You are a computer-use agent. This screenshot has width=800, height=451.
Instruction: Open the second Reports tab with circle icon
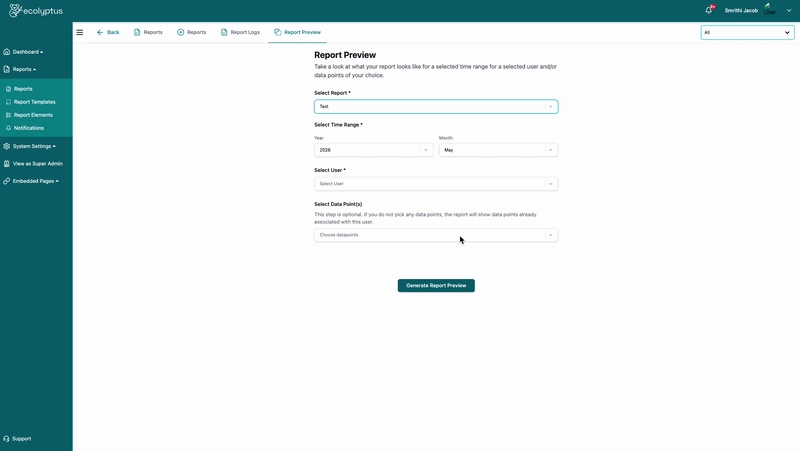pos(192,32)
